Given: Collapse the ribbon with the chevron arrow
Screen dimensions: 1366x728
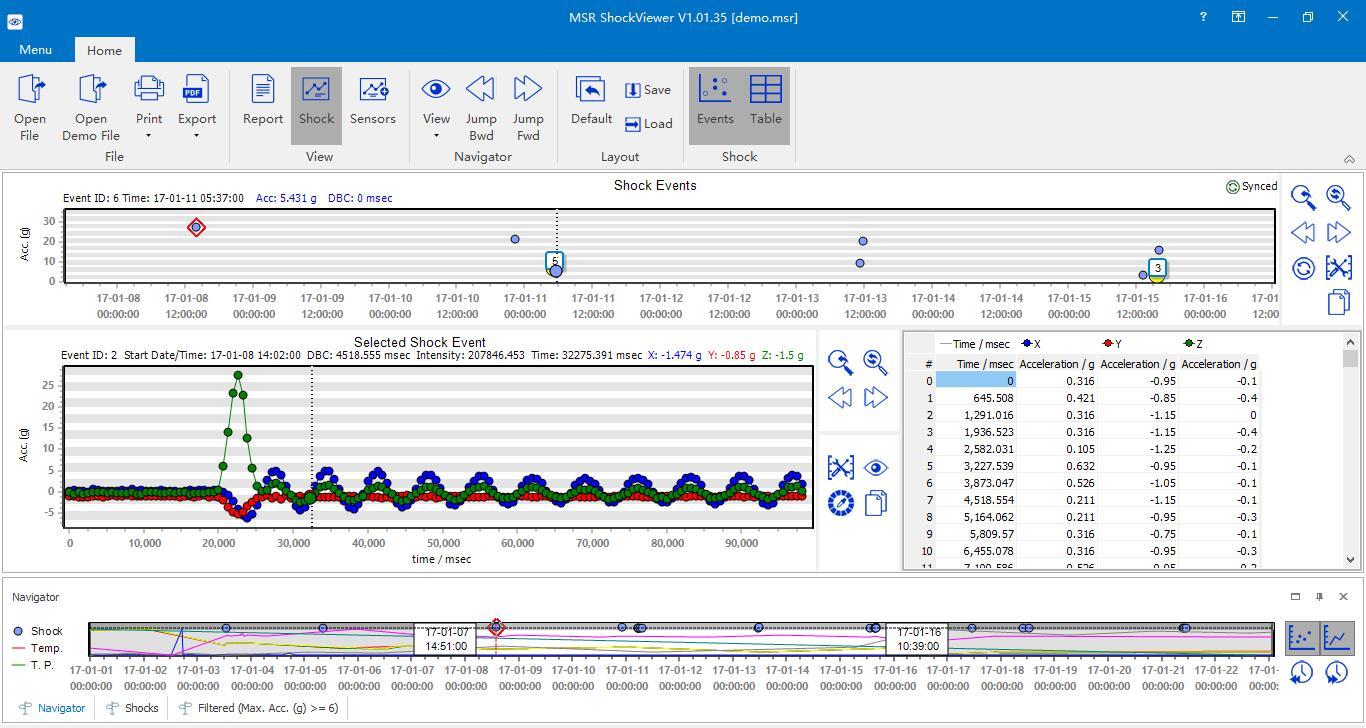Looking at the screenshot, I should [x=1349, y=159].
